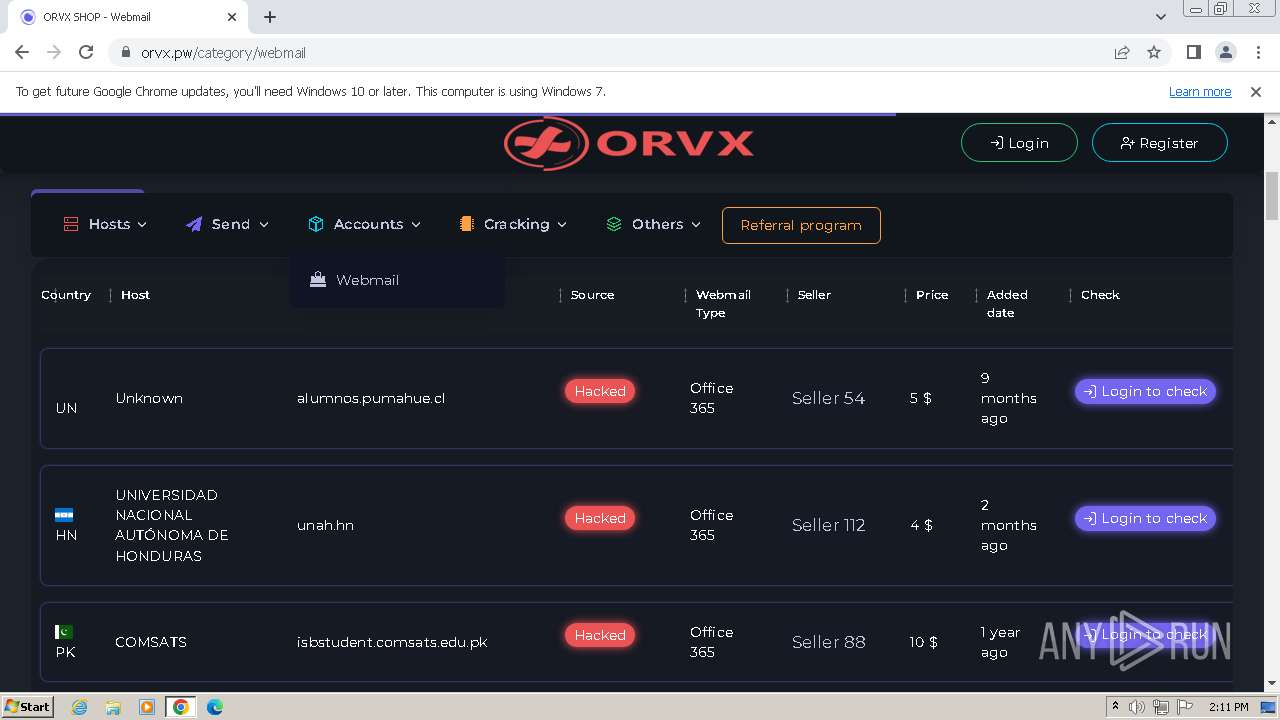Launch Microsoft Edge from the taskbar
1280x720 pixels.
pyautogui.click(x=215, y=707)
